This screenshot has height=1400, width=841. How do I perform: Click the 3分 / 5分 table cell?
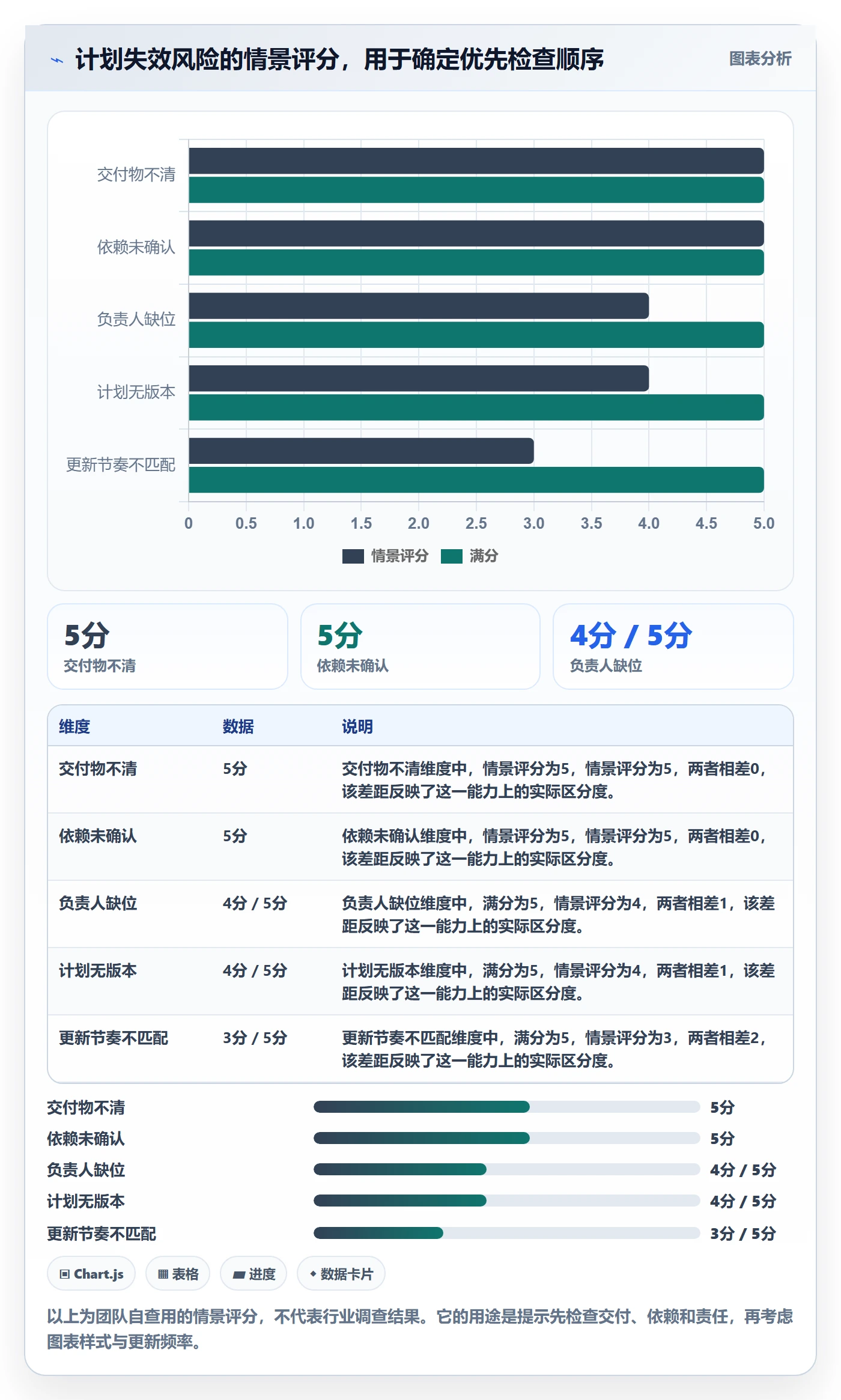point(255,1038)
